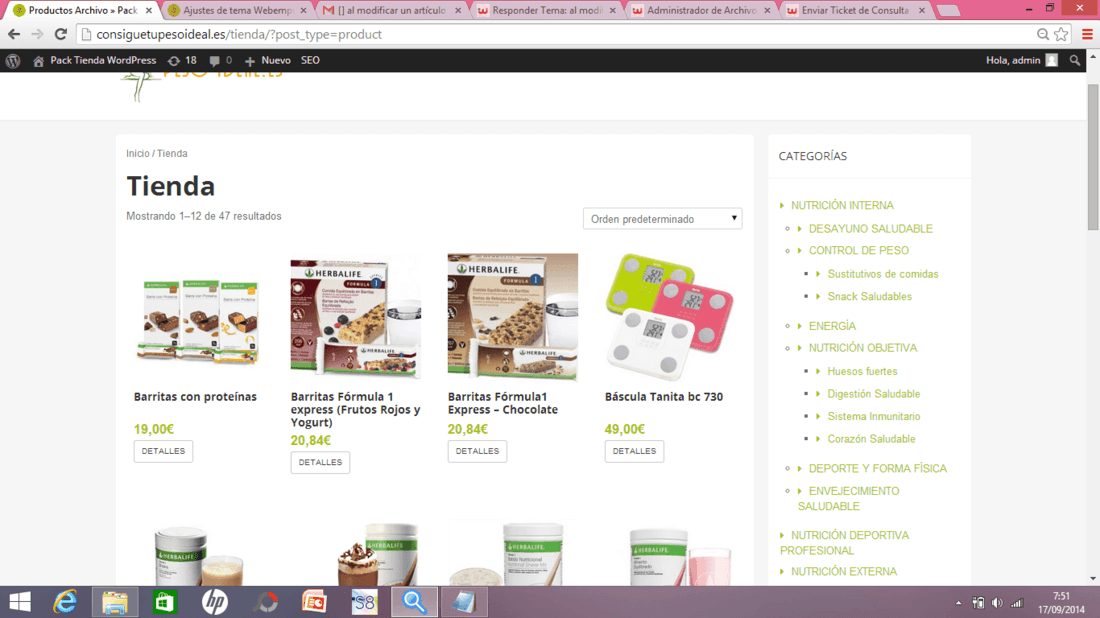
Task: Click the volume speaker icon in system tray
Action: (x=997, y=603)
